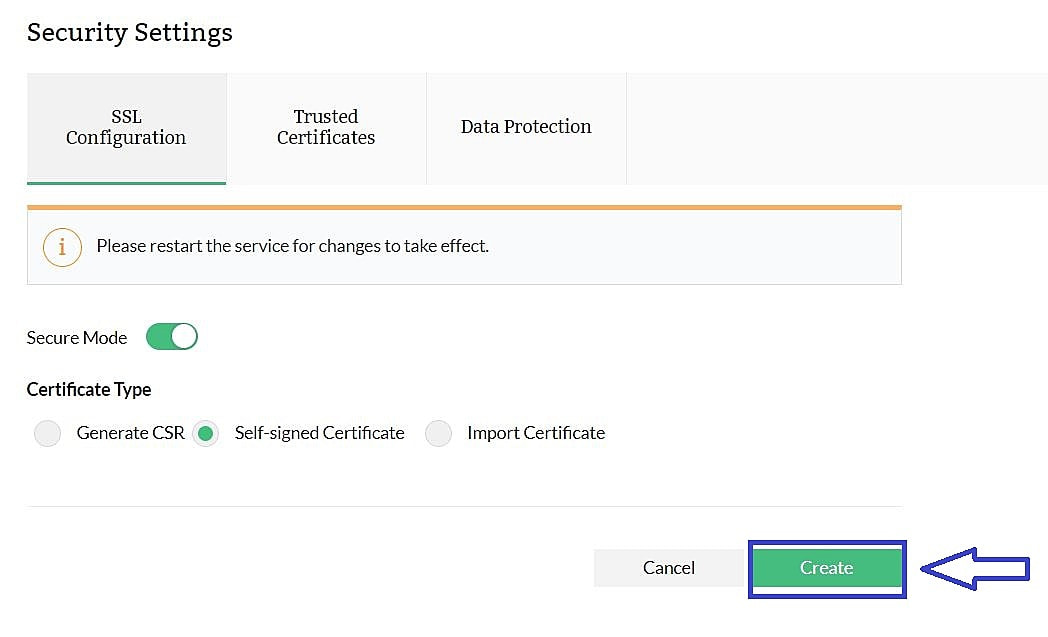This screenshot has width=1048, height=637.
Task: Open the Data Protection tab
Action: click(526, 127)
